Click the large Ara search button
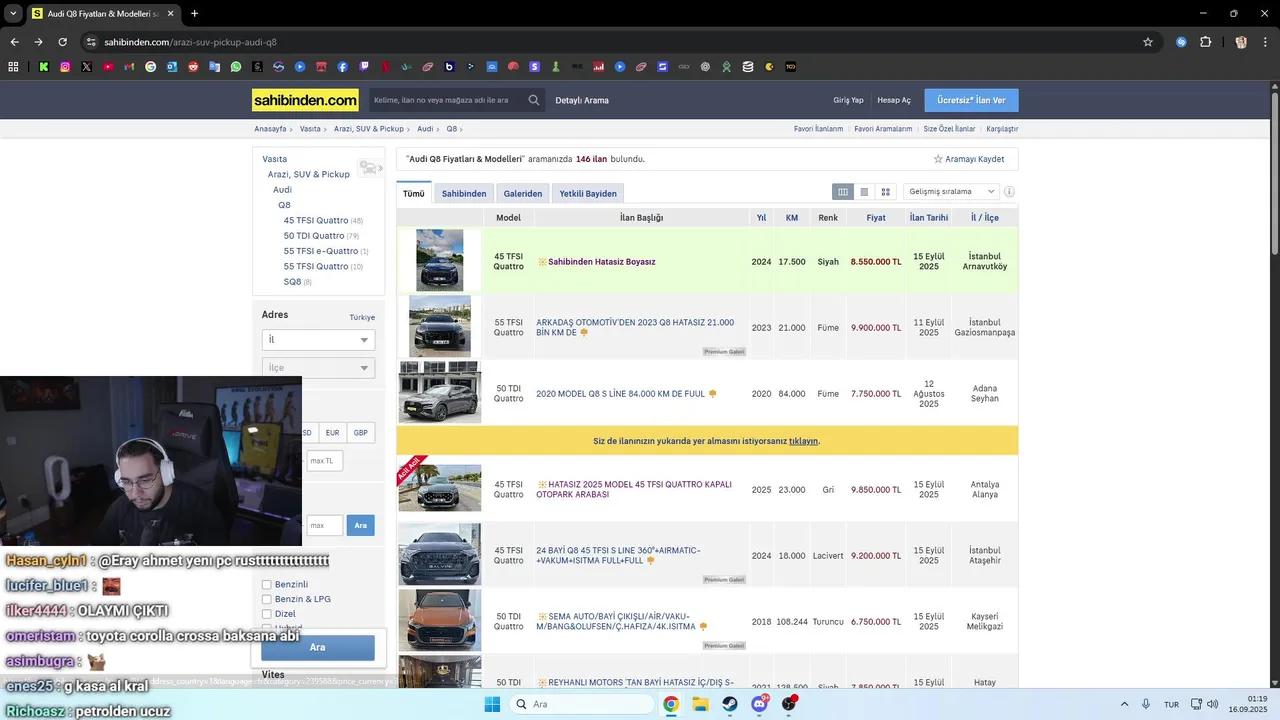The image size is (1280, 720). (318, 647)
